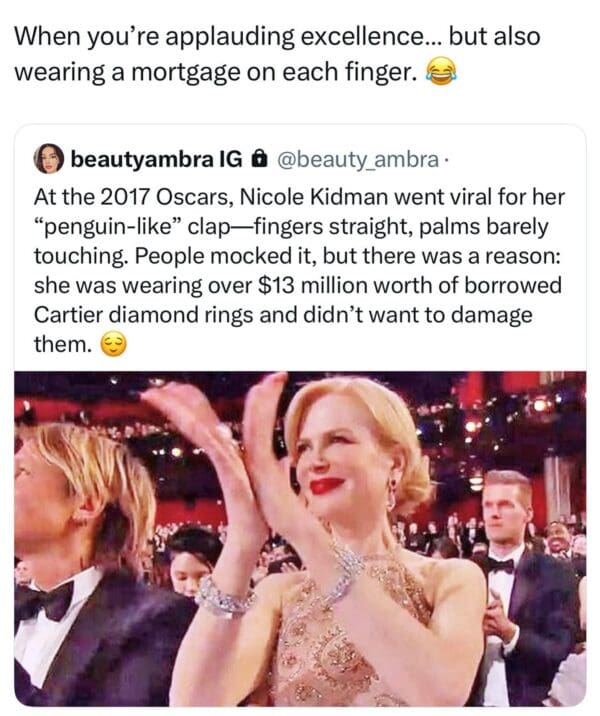Click the caption line "When you're applauding excellence"

[226, 37]
